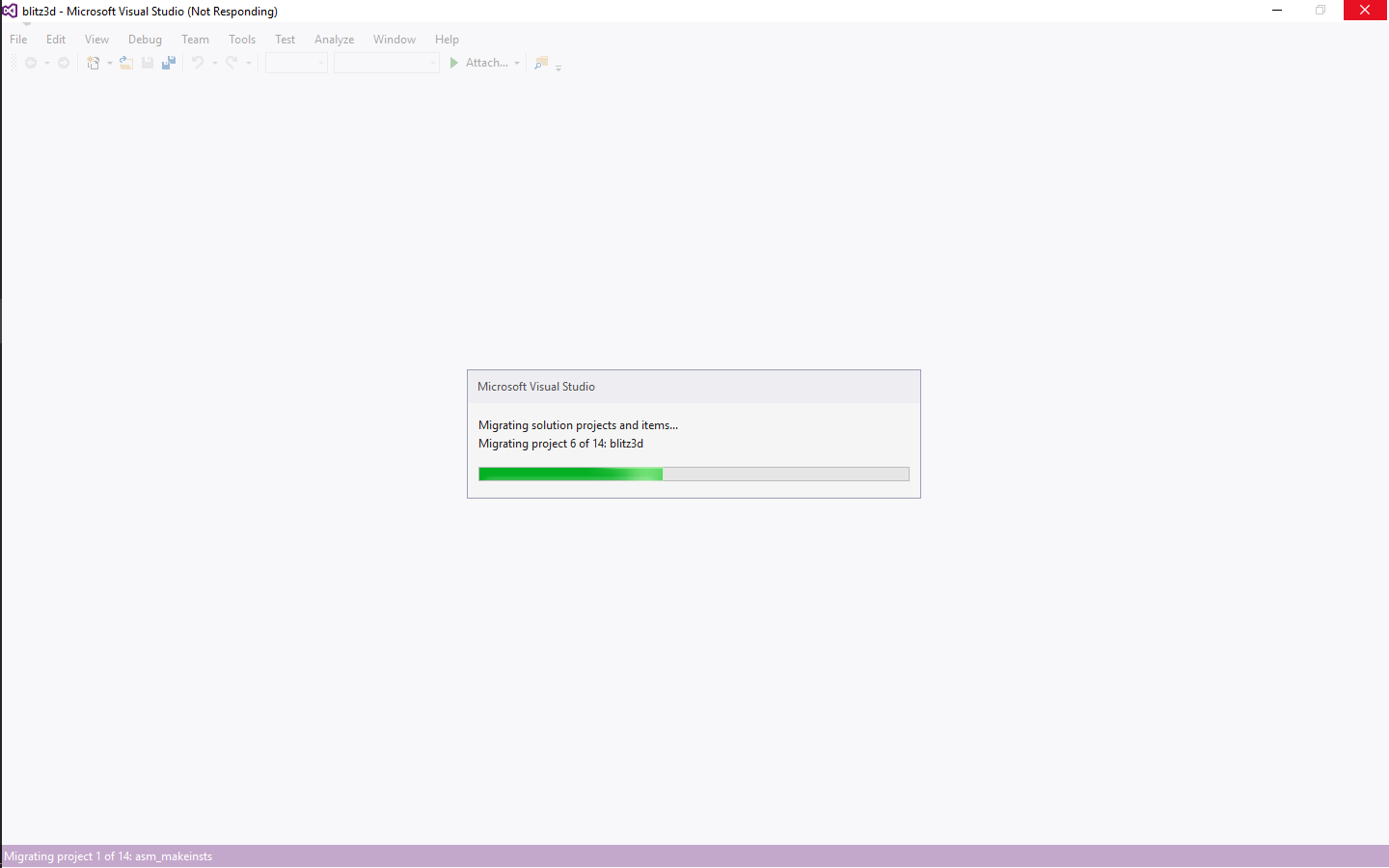Expand the Redo history dropdown arrow

[248, 64]
